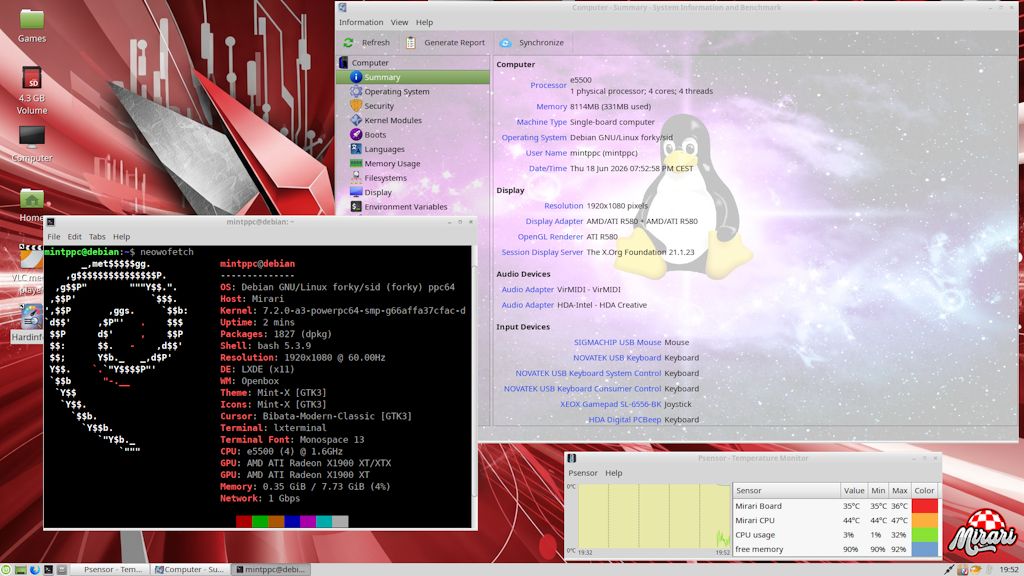Launch terminal from taskbar launcher
Viewport: 1024px width, 576px height.
[48, 569]
